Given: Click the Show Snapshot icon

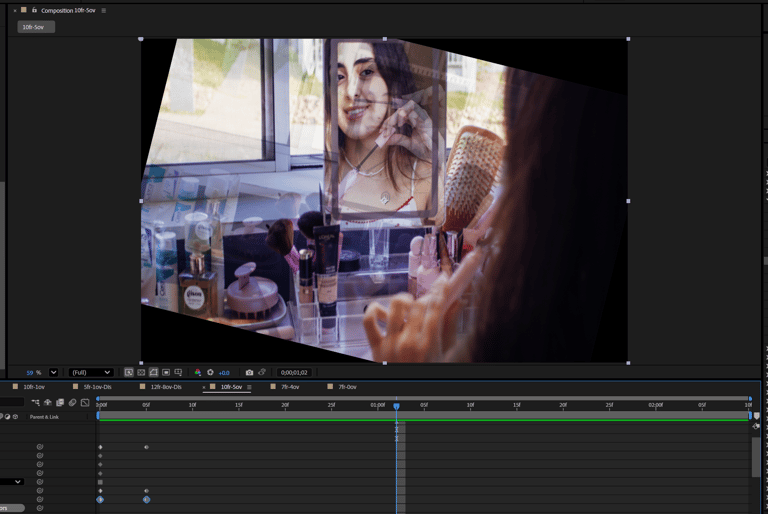Looking at the screenshot, I should tap(262, 372).
